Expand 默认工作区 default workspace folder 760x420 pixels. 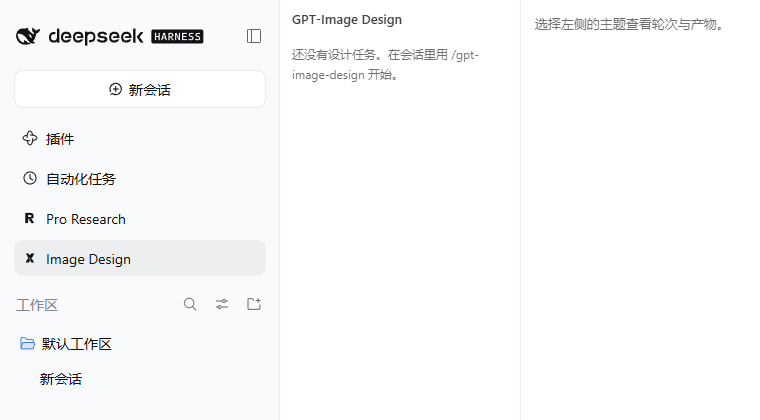coord(140,344)
